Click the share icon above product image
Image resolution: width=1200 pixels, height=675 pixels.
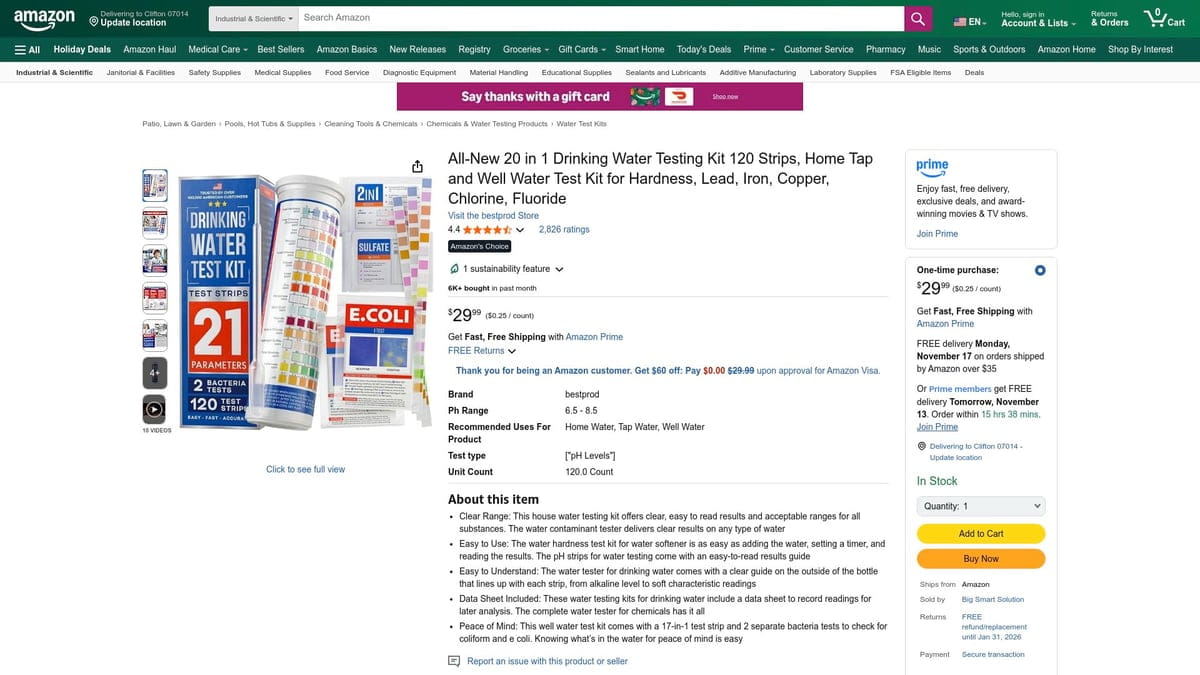[417, 166]
